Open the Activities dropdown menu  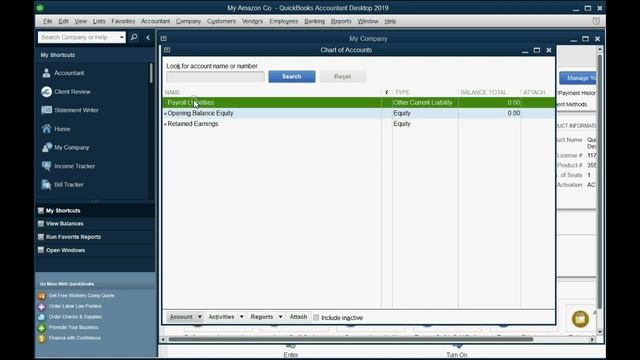coord(226,317)
